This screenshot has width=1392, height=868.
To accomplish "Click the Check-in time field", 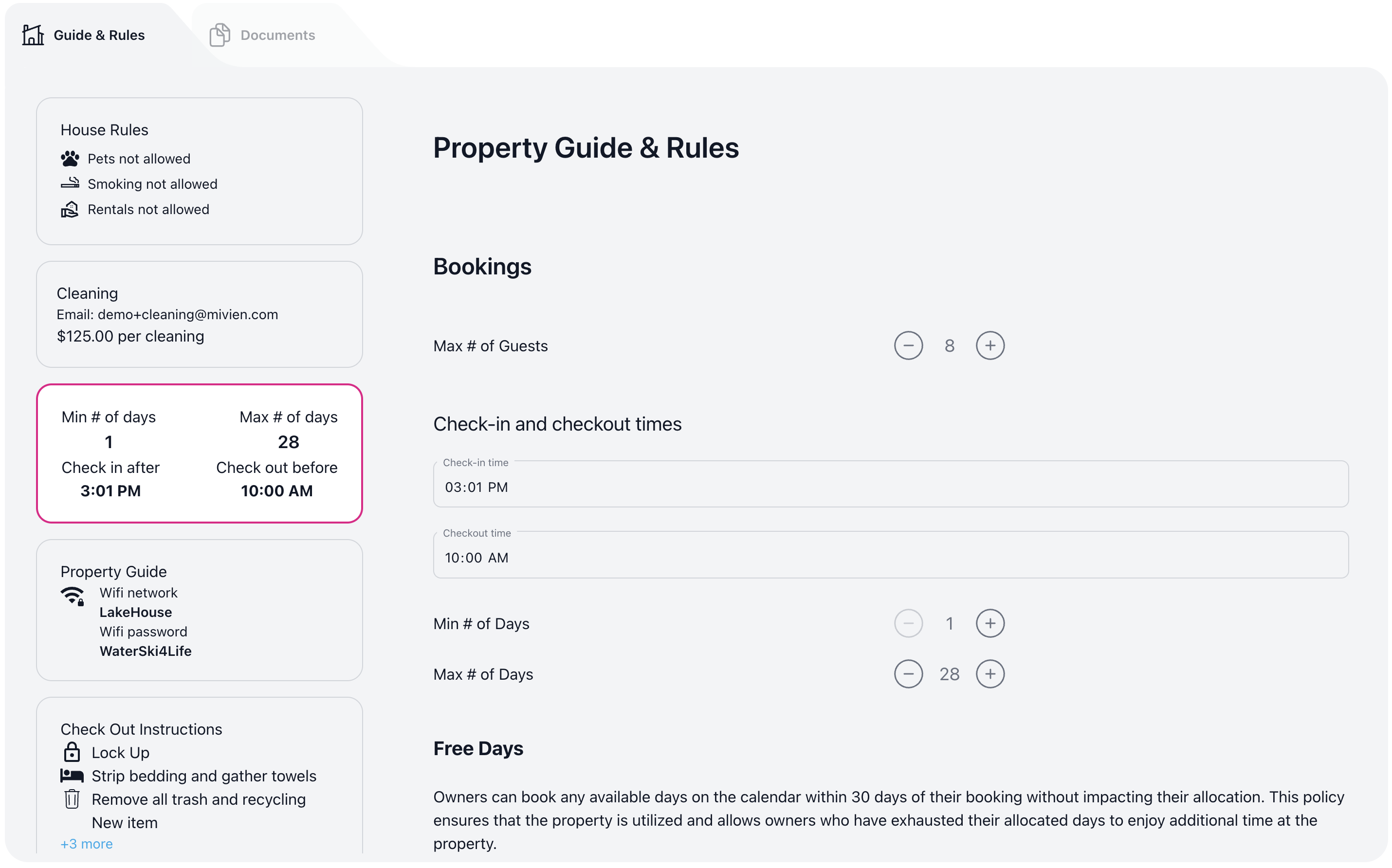I will click(890, 487).
